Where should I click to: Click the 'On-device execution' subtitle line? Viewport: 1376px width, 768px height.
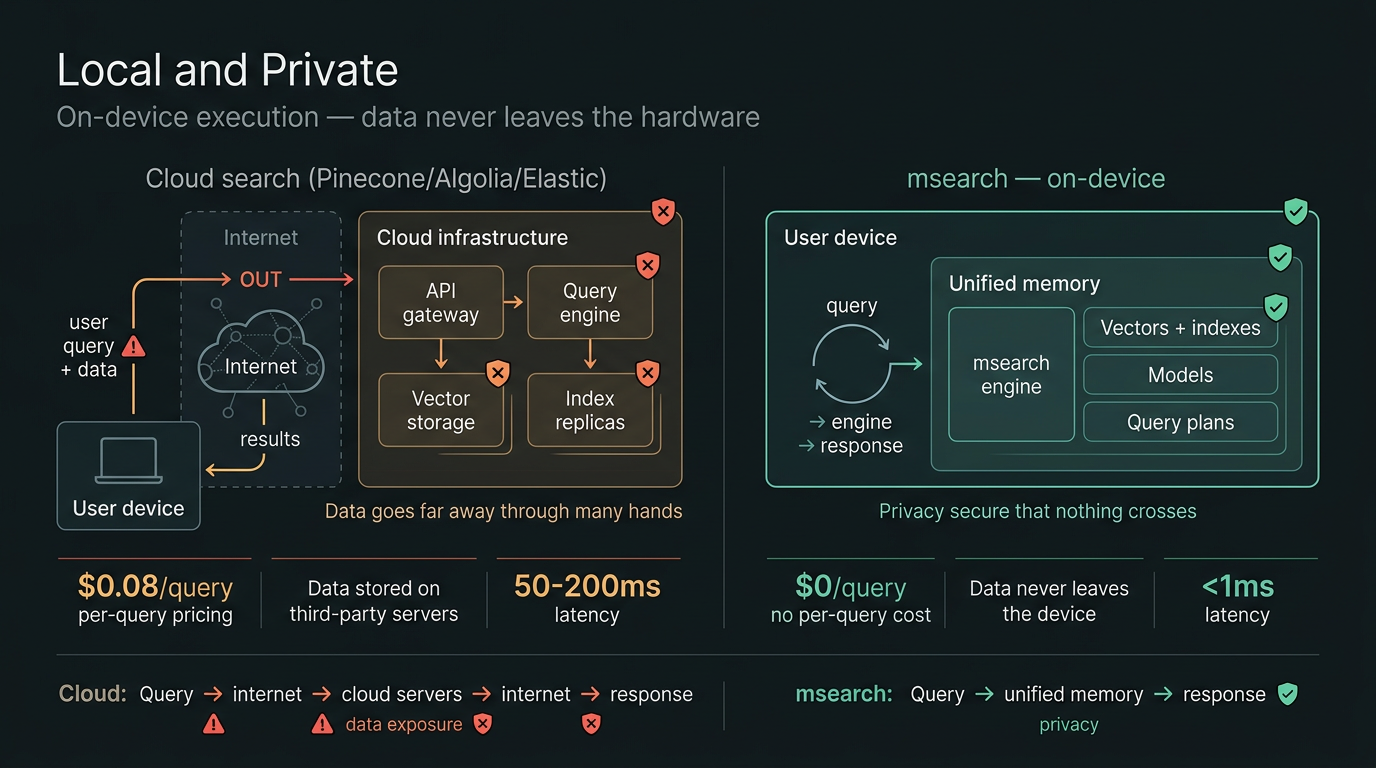pos(408,117)
